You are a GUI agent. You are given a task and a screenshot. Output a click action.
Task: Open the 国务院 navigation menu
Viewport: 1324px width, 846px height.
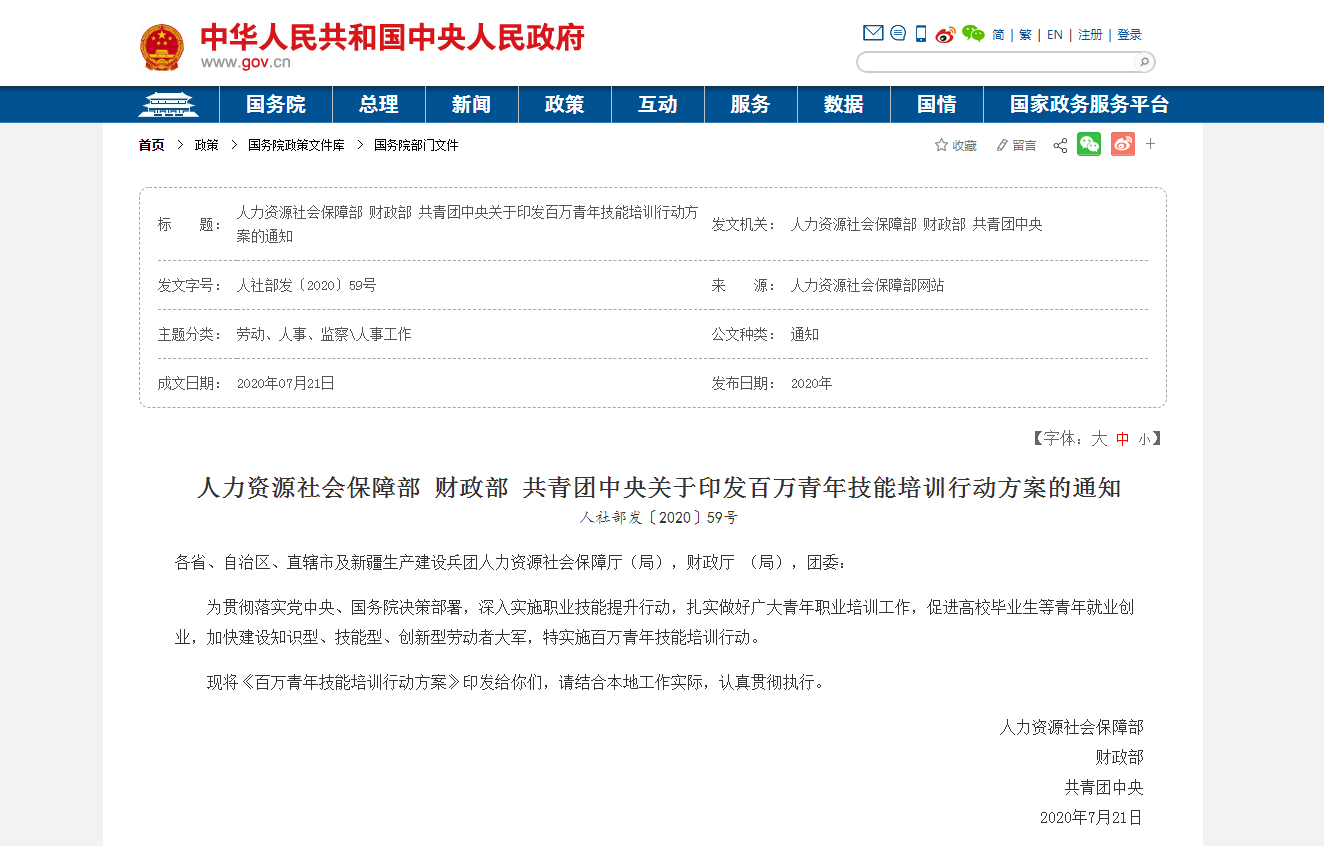point(276,104)
